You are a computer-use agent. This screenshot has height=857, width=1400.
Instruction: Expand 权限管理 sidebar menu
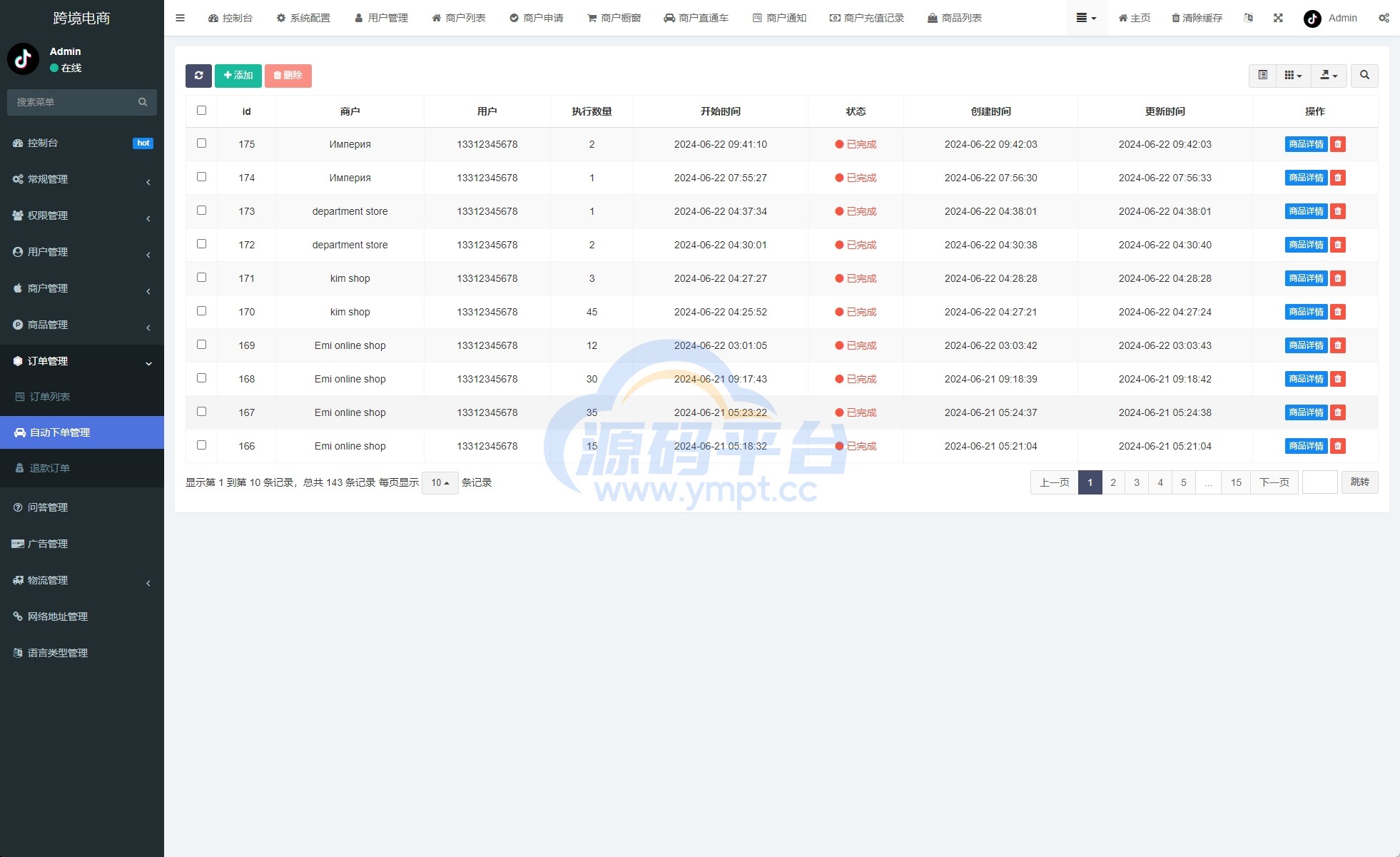click(x=82, y=216)
